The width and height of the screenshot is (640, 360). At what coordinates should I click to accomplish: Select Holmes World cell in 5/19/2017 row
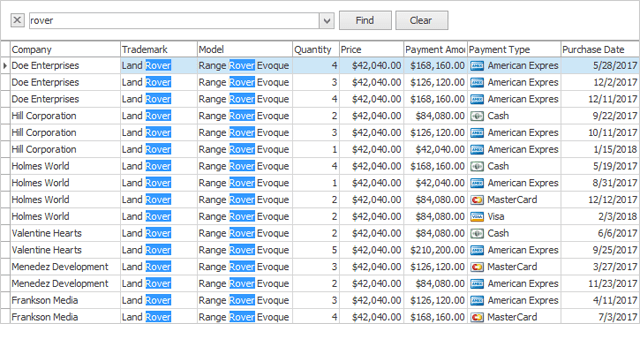65,166
